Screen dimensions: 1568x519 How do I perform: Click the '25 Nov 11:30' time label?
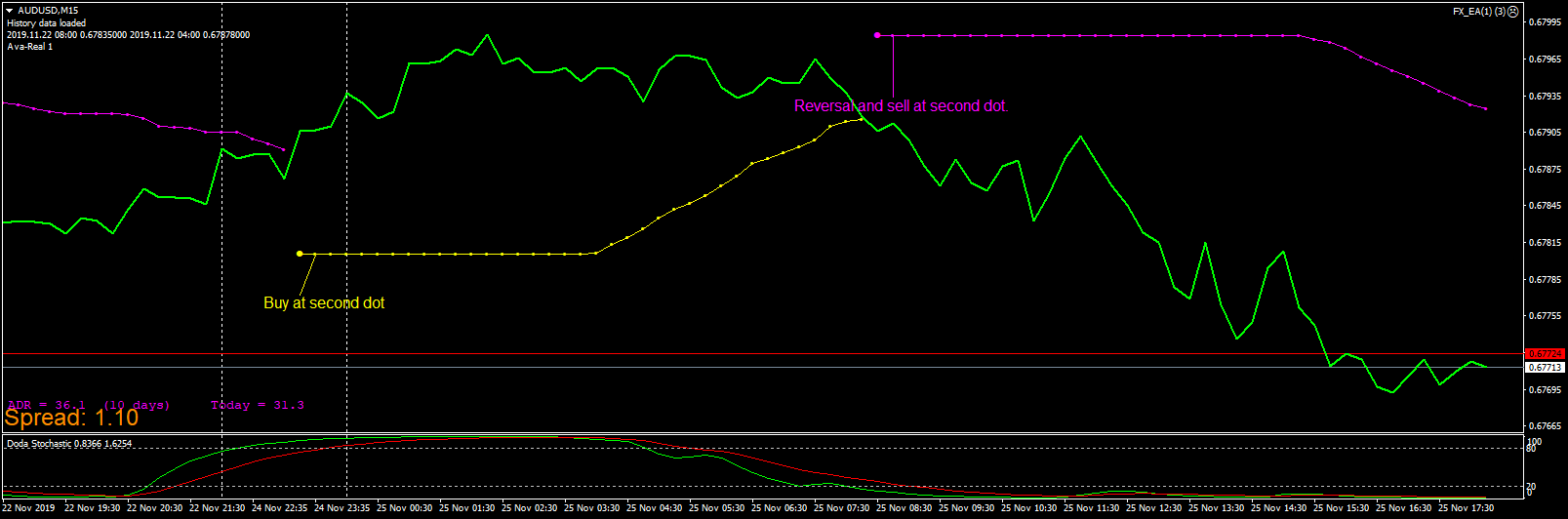click(x=1092, y=507)
